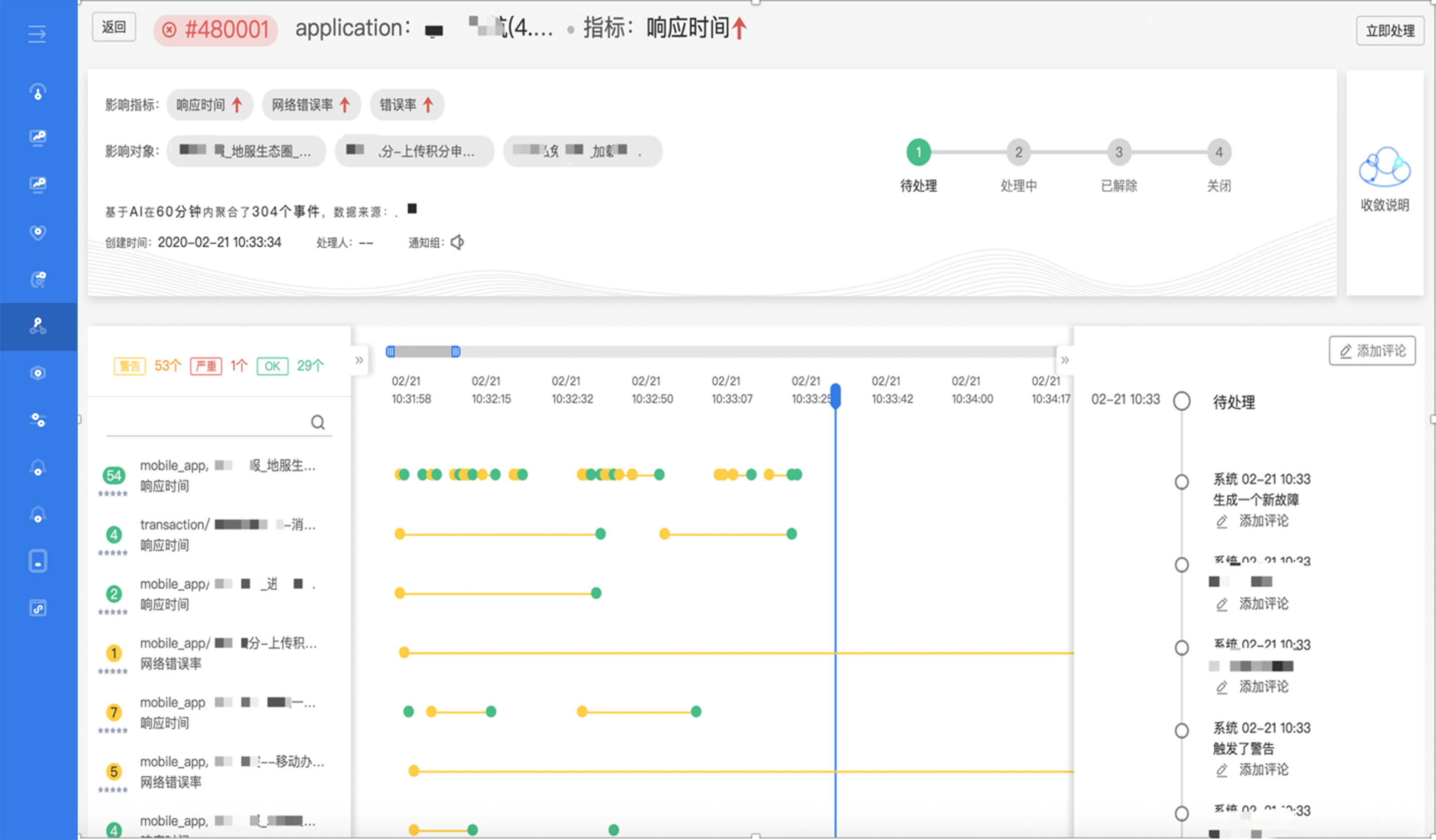Filter events by the OK tag
The height and width of the screenshot is (840, 1436).
tap(272, 366)
